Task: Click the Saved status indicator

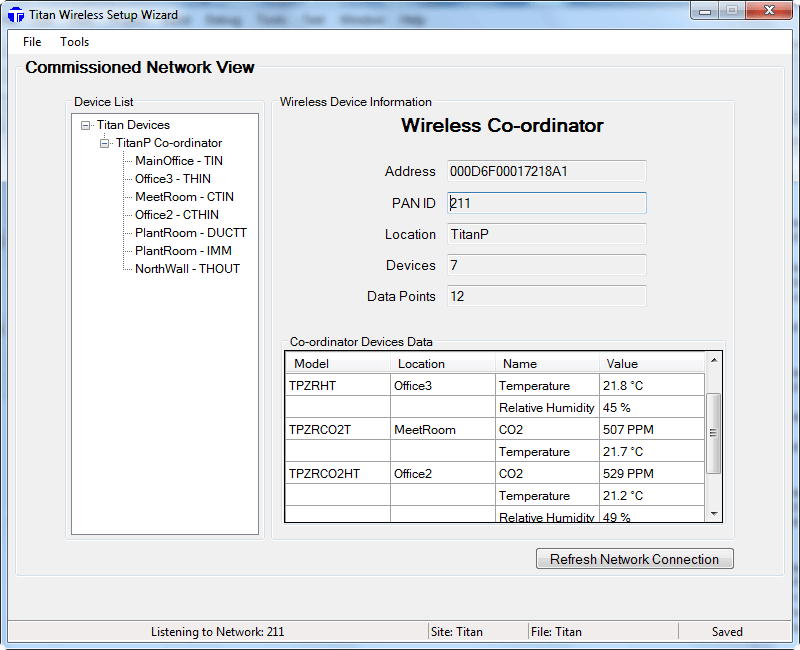Action: (x=727, y=632)
